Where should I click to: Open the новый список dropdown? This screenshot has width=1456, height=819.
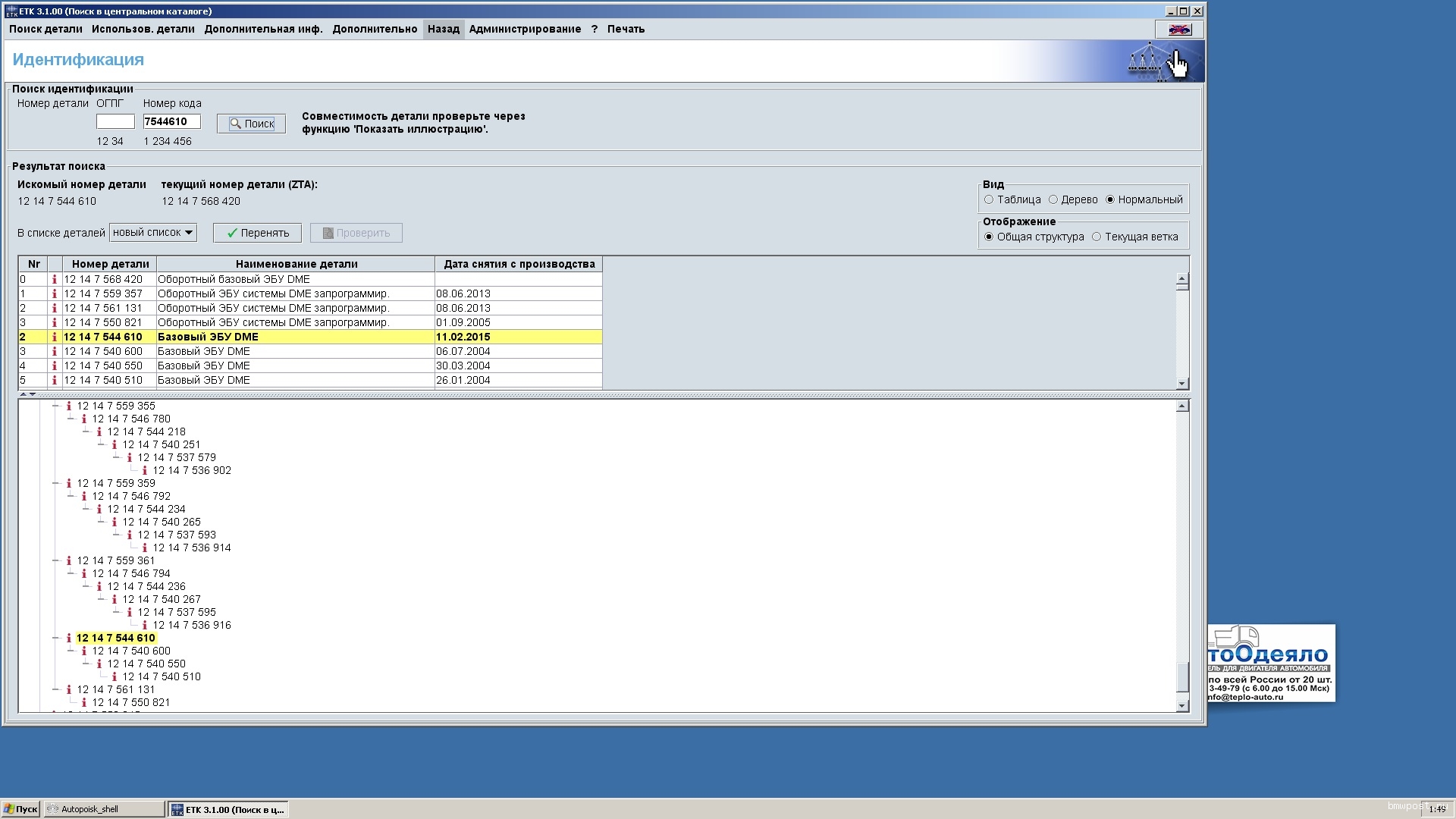tap(153, 233)
